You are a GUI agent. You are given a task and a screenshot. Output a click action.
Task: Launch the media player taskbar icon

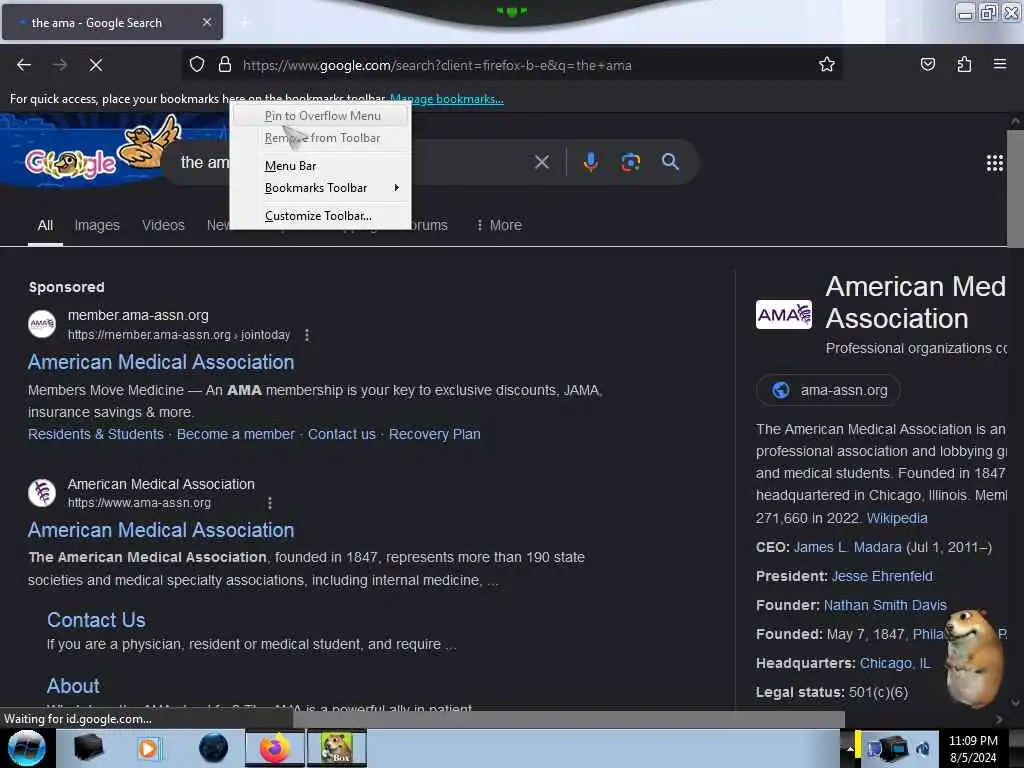pos(148,748)
